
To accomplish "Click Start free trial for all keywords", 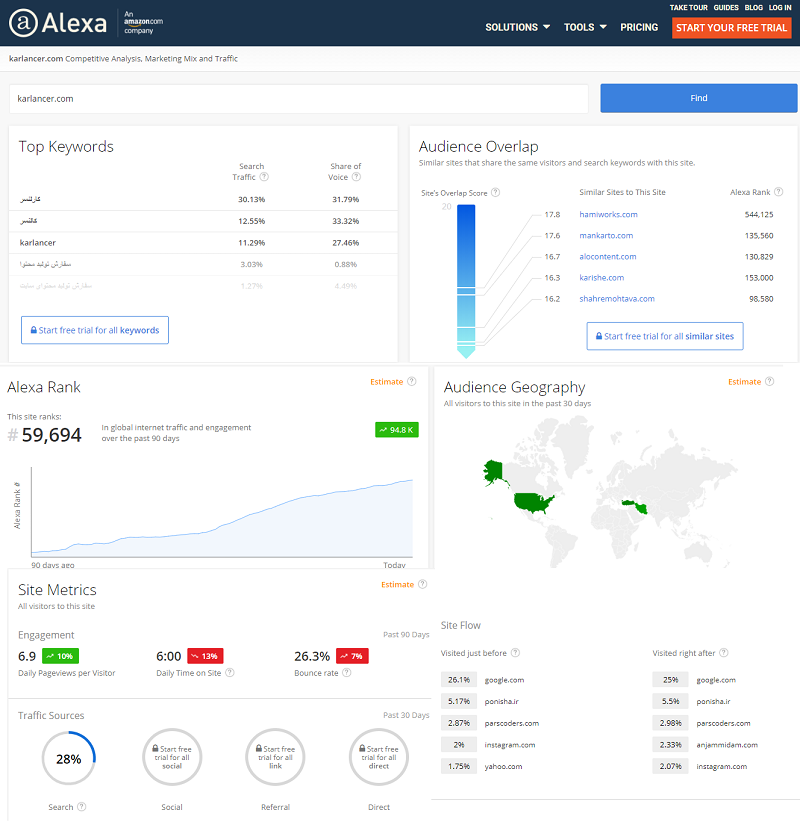I will click(95, 330).
